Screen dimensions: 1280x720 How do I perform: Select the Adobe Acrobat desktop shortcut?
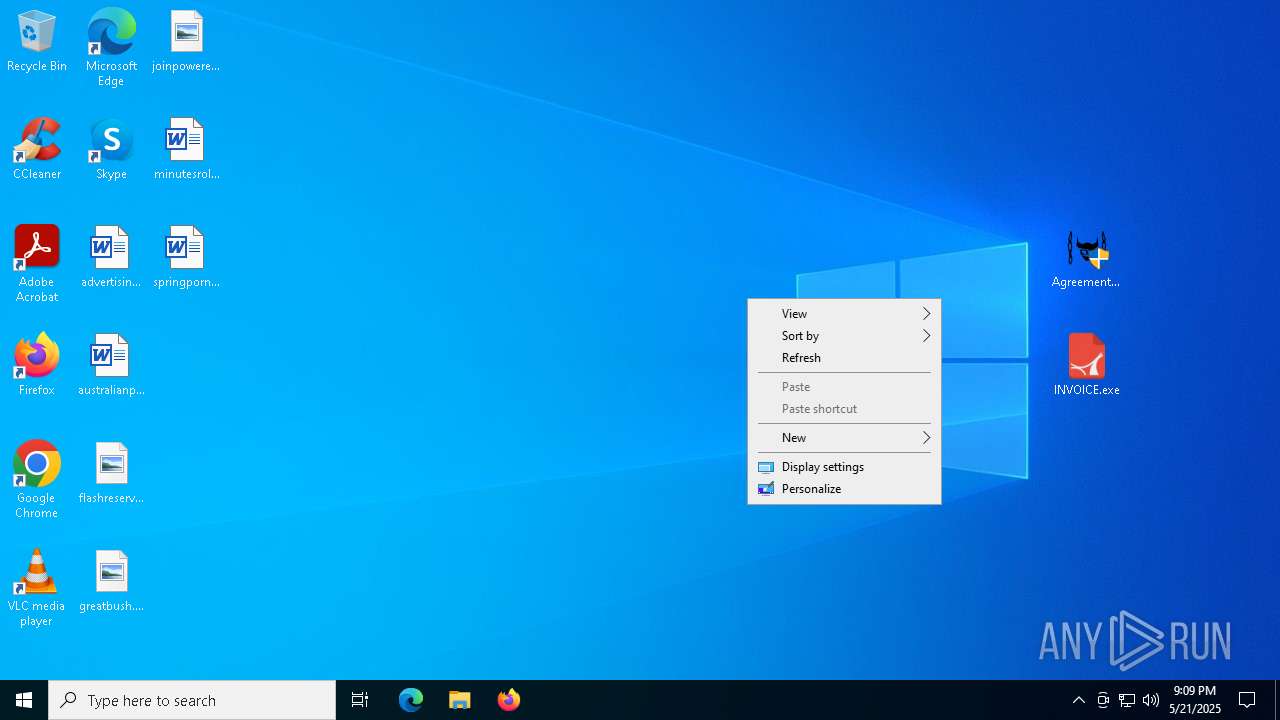pos(37,264)
